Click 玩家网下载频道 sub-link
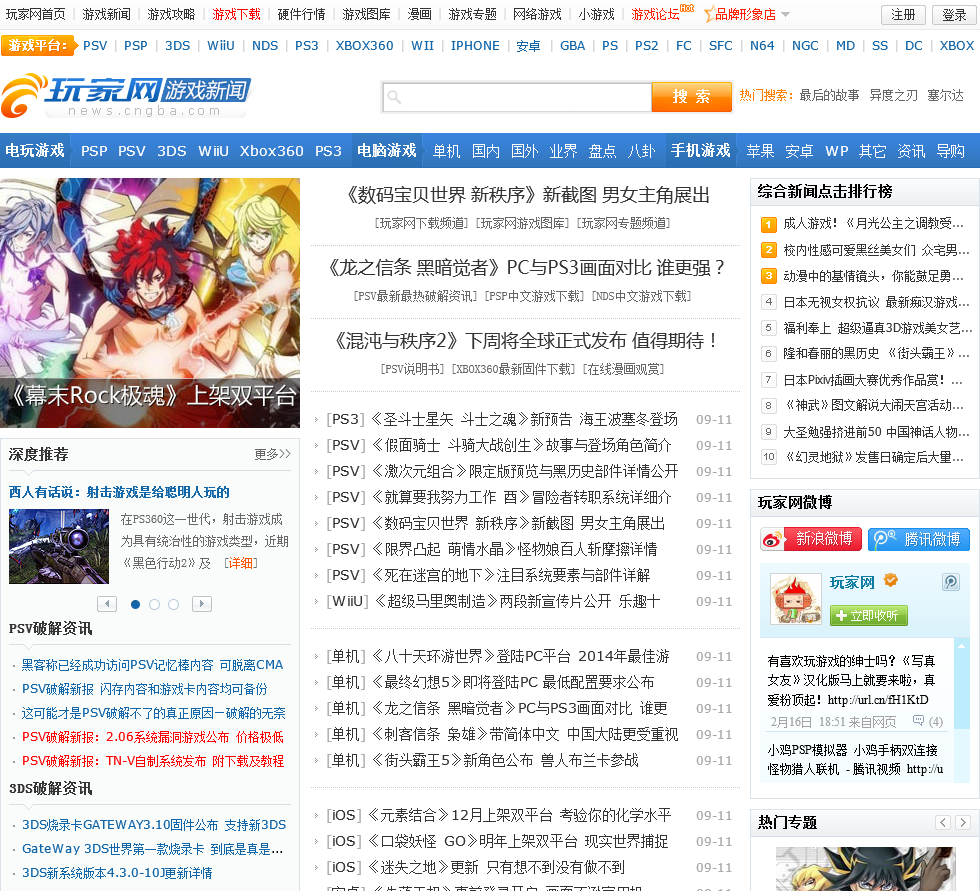 (x=421, y=223)
